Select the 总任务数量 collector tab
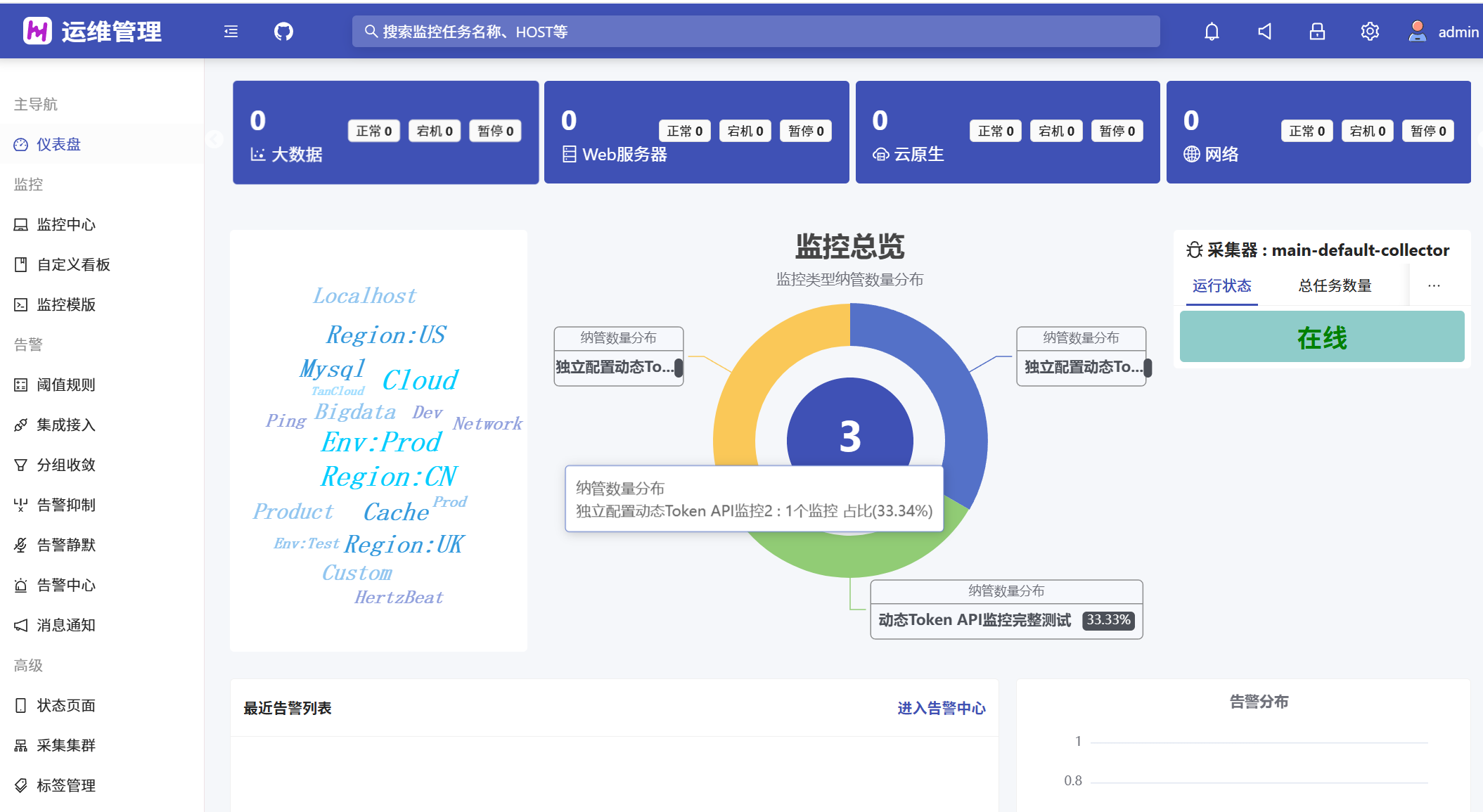Image resolution: width=1483 pixels, height=812 pixels. 1335,285
